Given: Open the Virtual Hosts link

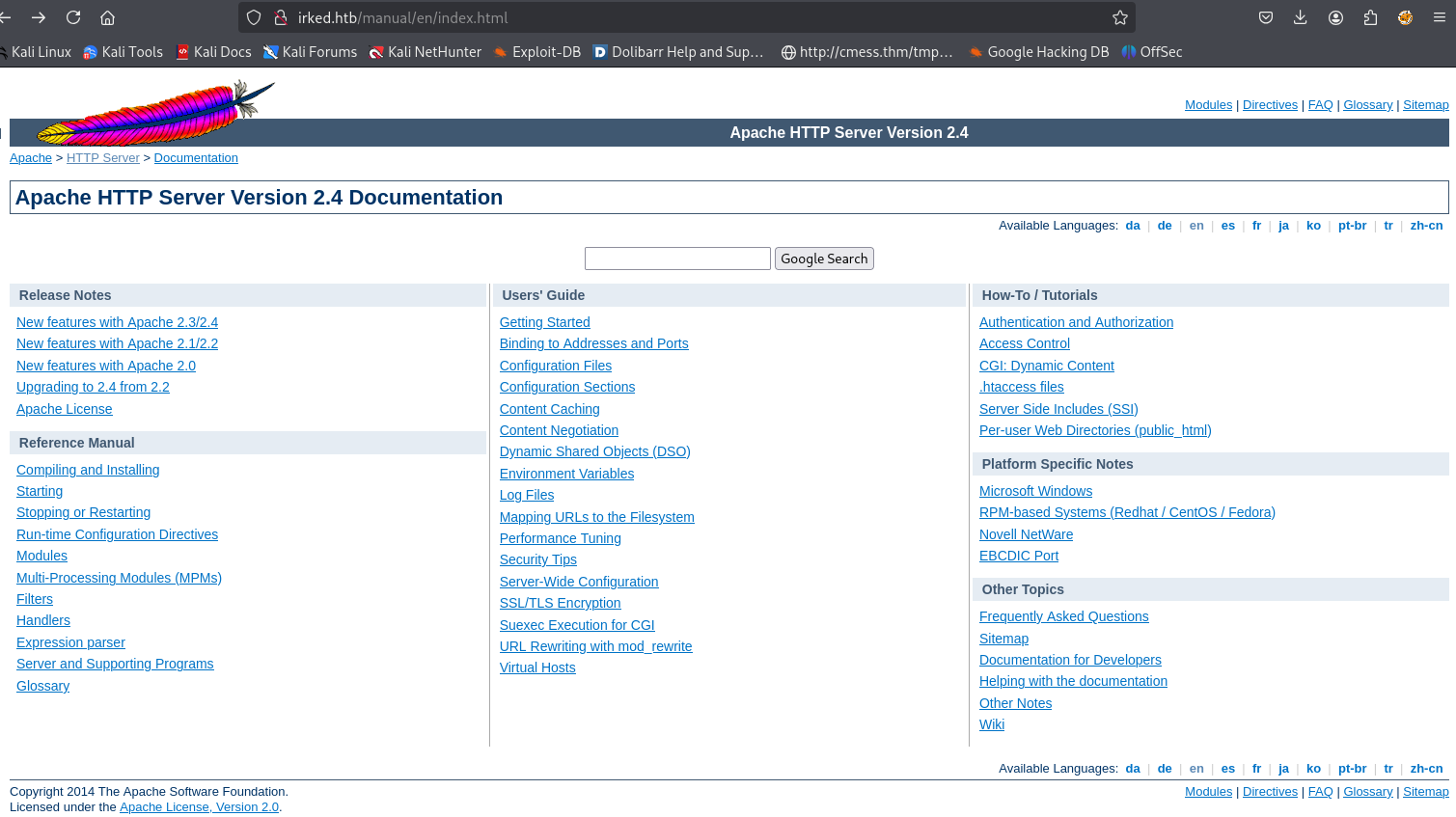Looking at the screenshot, I should [x=537, y=667].
